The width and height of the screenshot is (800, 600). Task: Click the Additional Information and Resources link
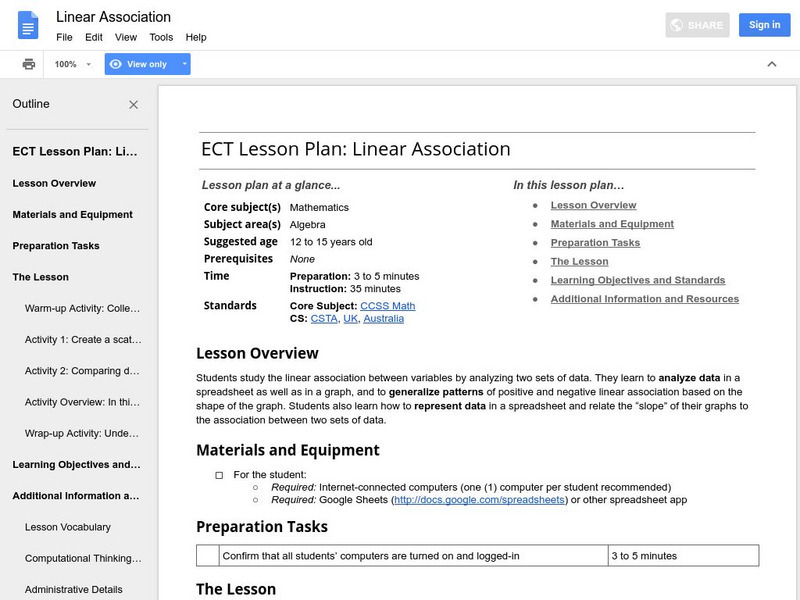click(x=644, y=299)
